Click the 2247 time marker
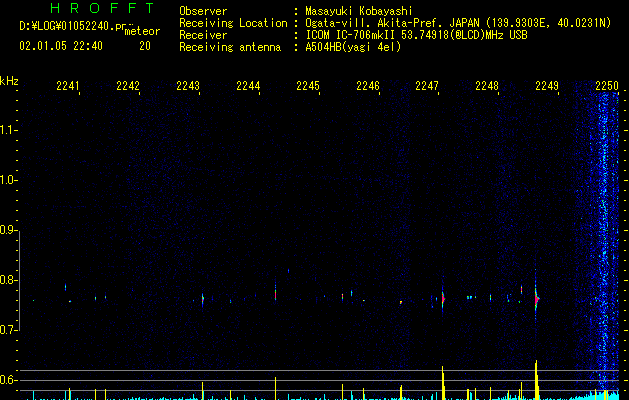The image size is (629, 400). pyautogui.click(x=427, y=86)
